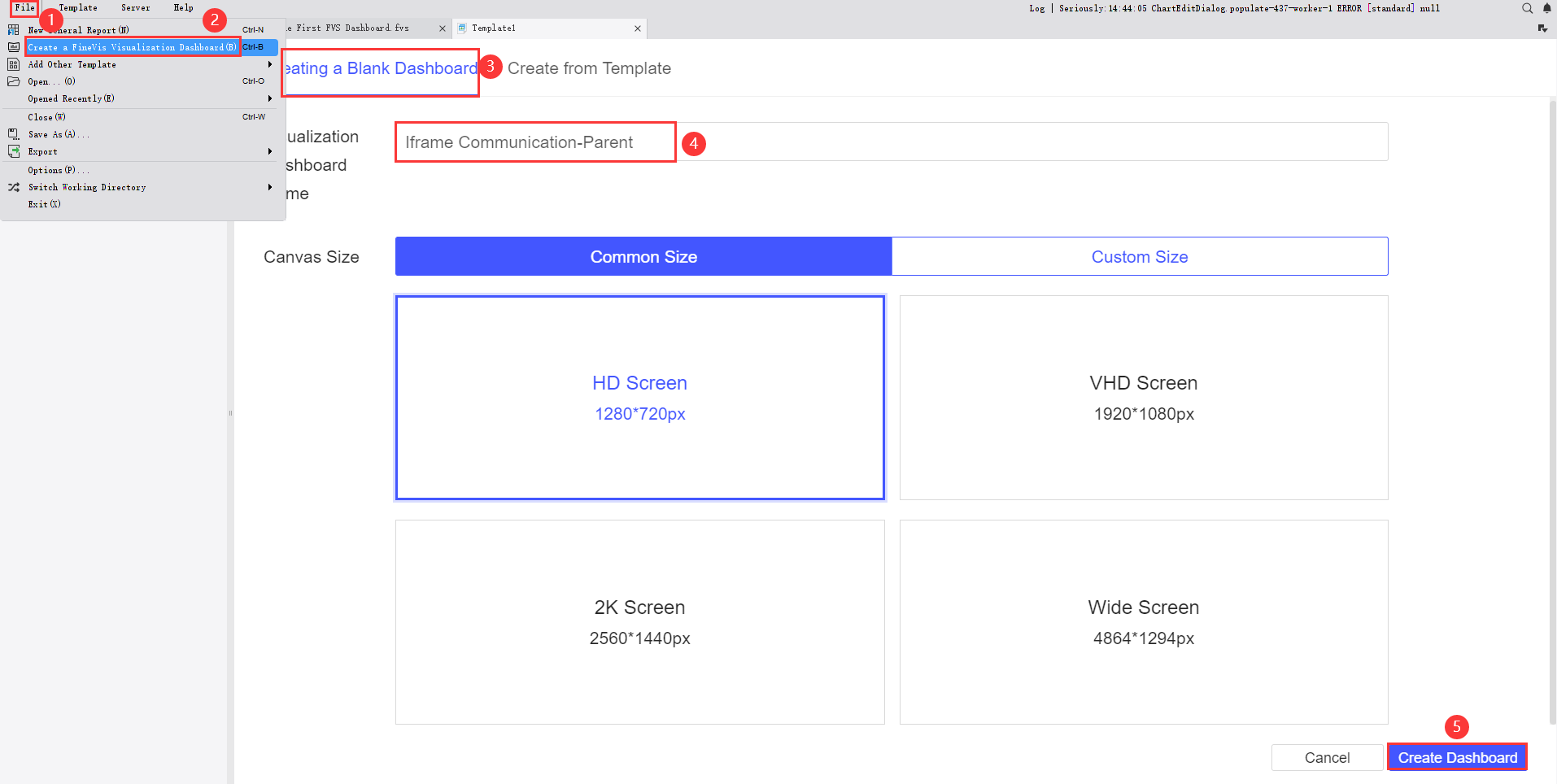This screenshot has width=1557, height=784.
Task: Click the Save As floppy disk icon
Action: tap(13, 133)
